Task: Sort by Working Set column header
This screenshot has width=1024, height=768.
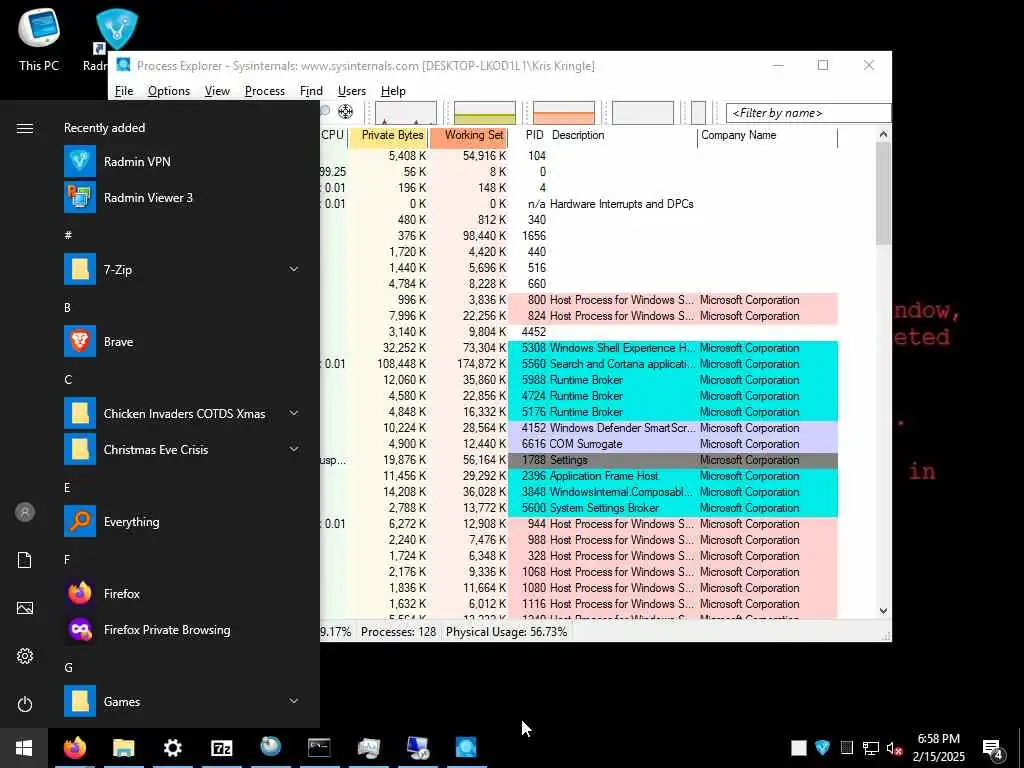Action: 469,135
